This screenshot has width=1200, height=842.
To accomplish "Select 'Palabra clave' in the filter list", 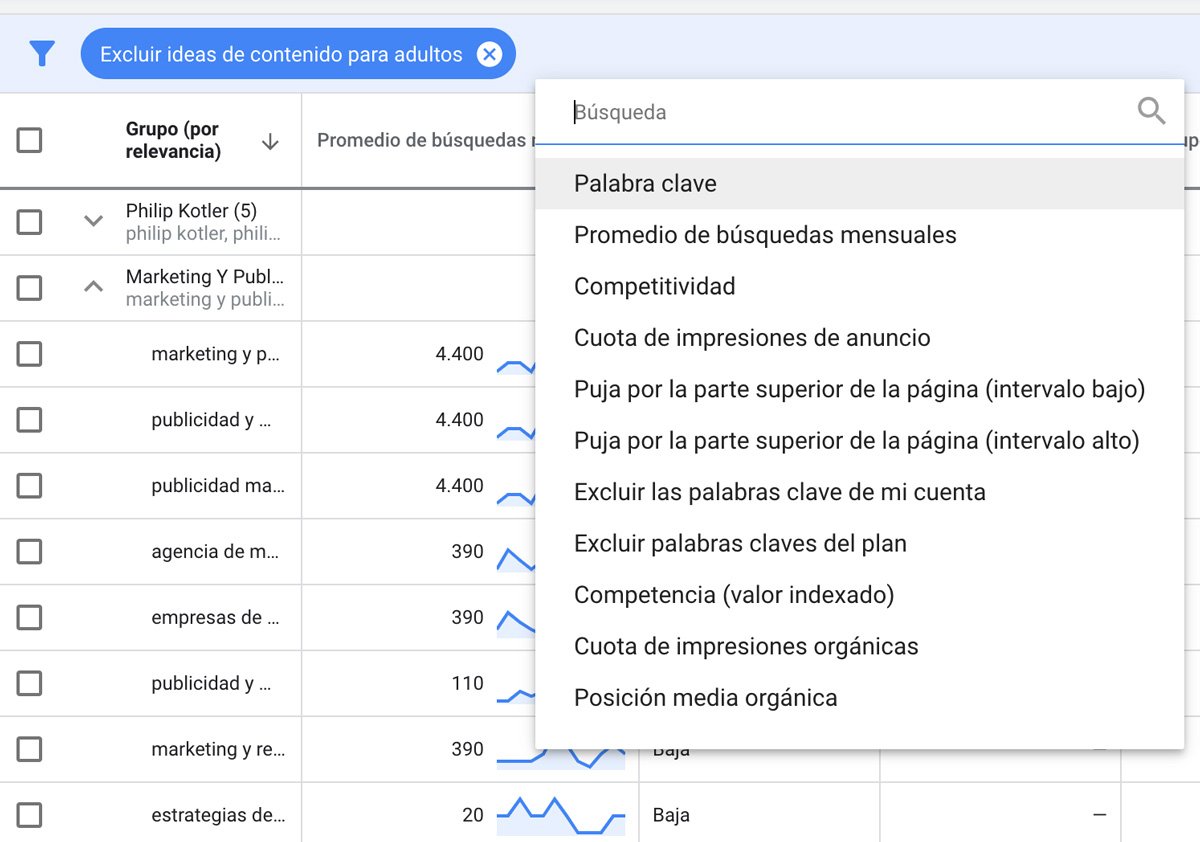I will point(645,184).
